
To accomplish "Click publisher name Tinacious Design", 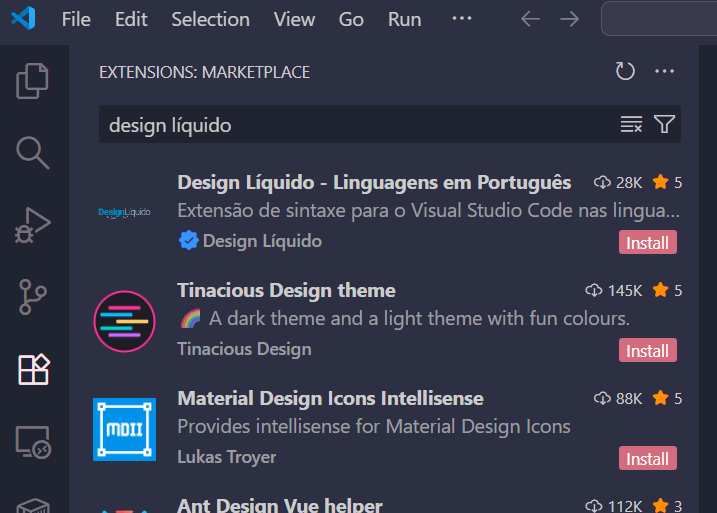I will 244,349.
